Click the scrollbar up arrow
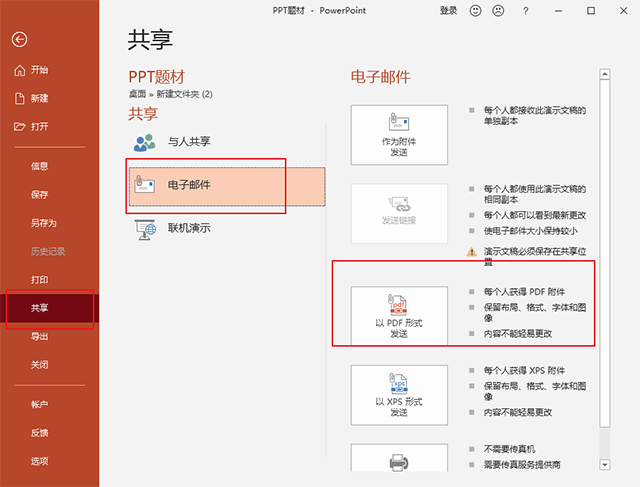 coord(604,74)
